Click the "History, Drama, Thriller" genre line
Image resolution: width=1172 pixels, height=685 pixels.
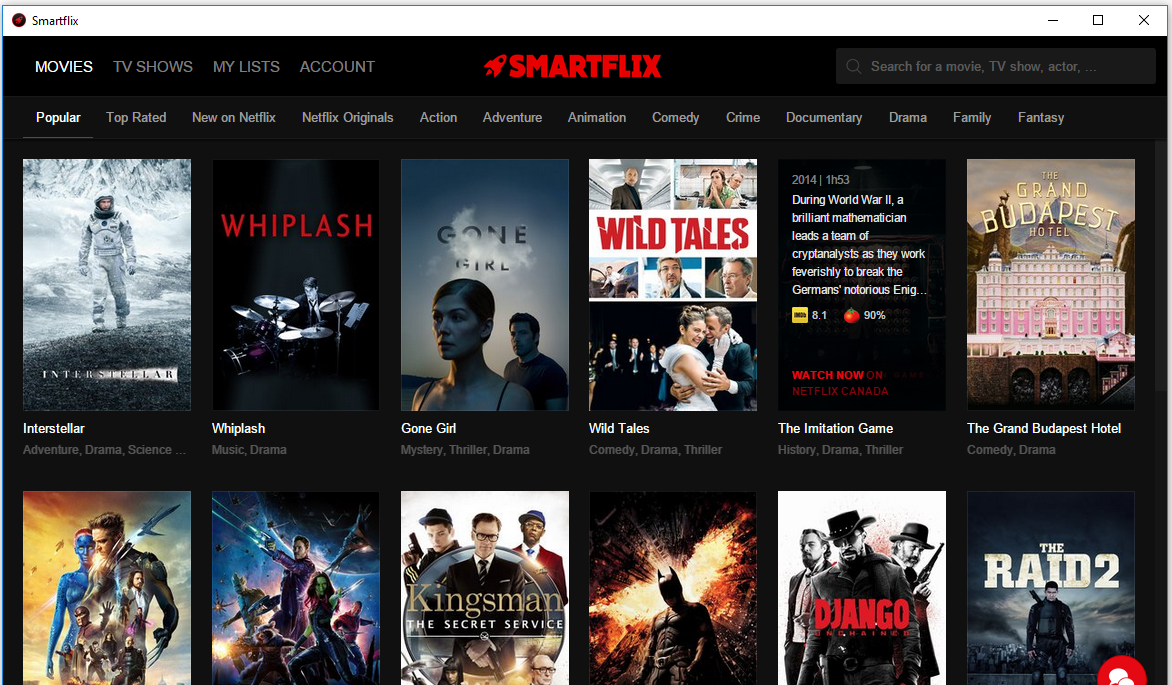(x=841, y=449)
